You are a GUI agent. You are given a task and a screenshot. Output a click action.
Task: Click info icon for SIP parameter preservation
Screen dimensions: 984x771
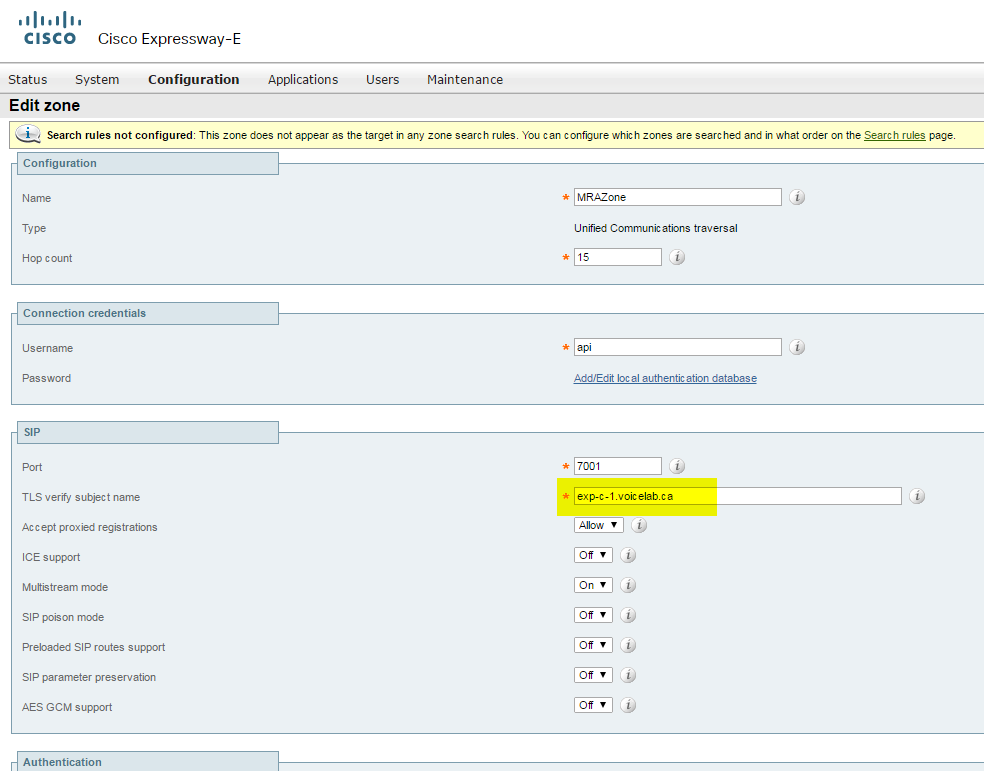(x=628, y=675)
